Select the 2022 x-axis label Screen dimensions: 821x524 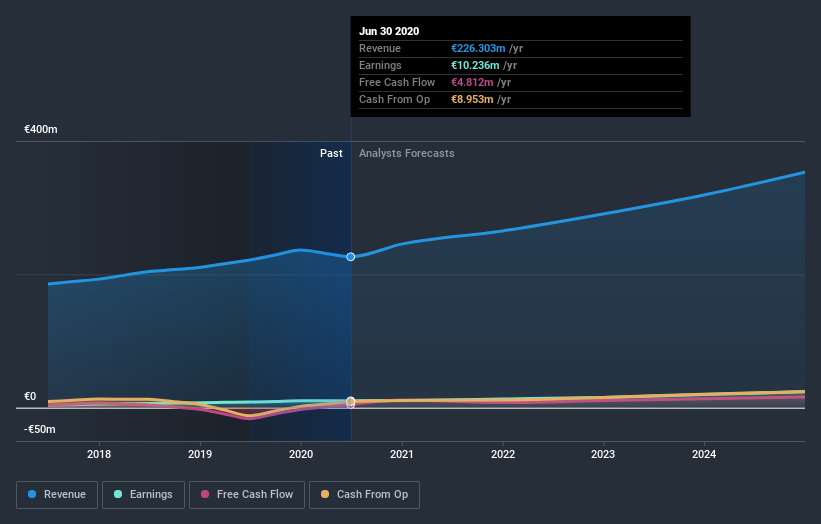pyautogui.click(x=503, y=454)
